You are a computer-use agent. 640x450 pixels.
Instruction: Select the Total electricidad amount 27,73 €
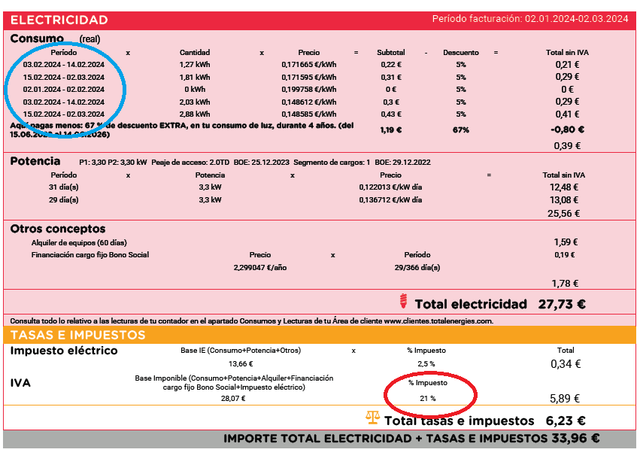(562, 304)
